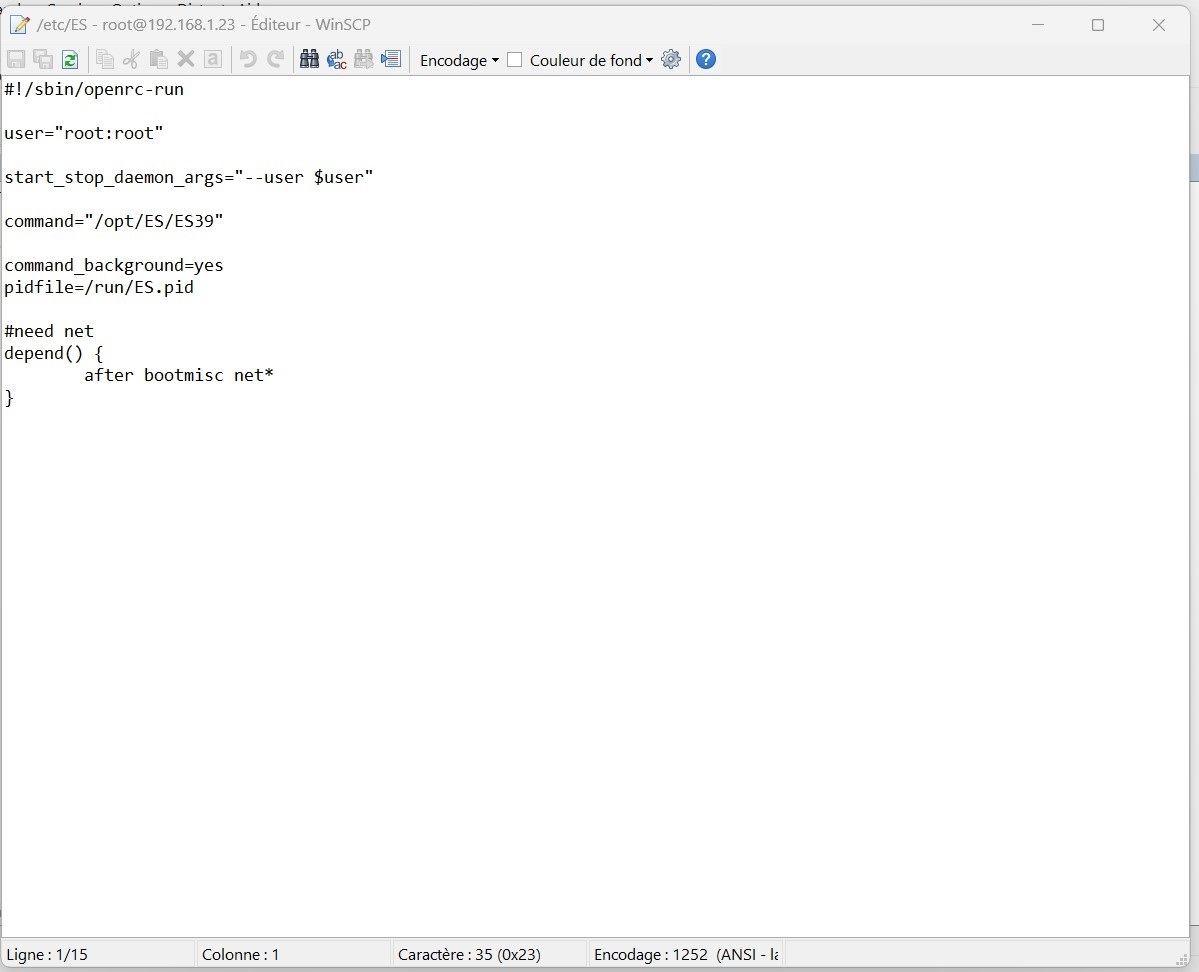1199x972 pixels.
Task: Click the '#need net' comment line
Action: coord(49,331)
